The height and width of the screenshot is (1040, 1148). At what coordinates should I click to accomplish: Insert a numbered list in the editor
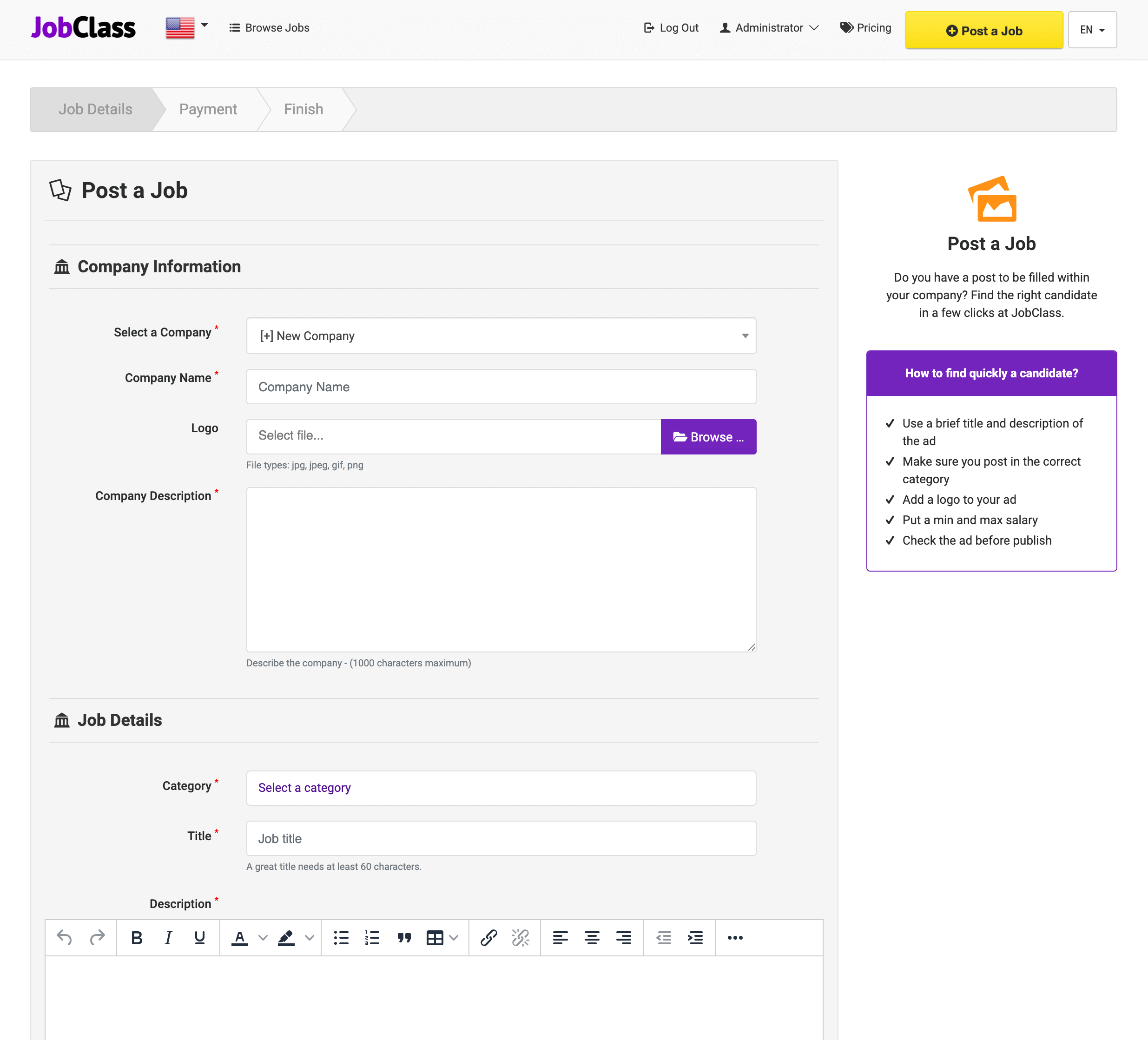372,938
